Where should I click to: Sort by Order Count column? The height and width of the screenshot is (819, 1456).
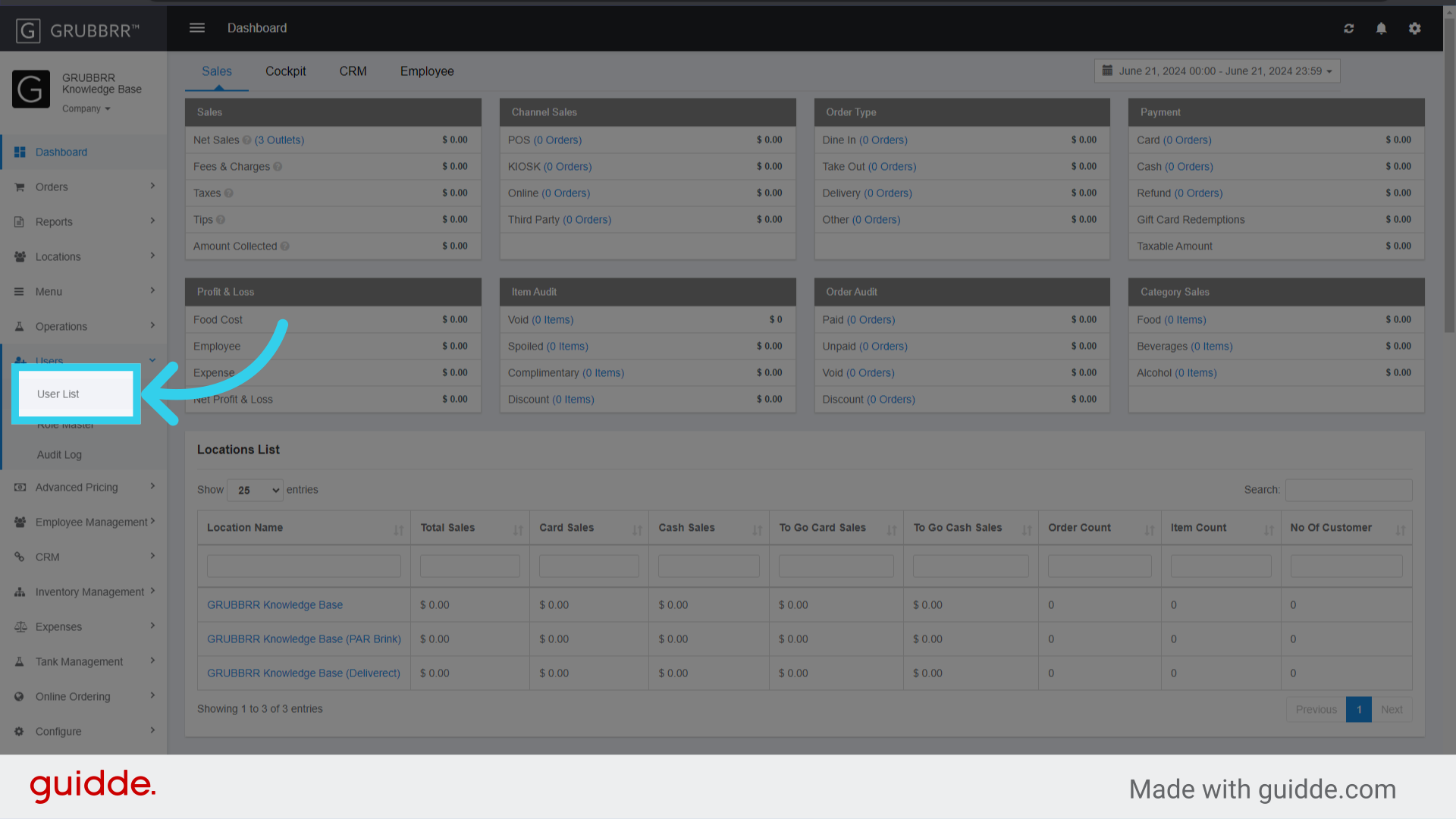click(1100, 528)
